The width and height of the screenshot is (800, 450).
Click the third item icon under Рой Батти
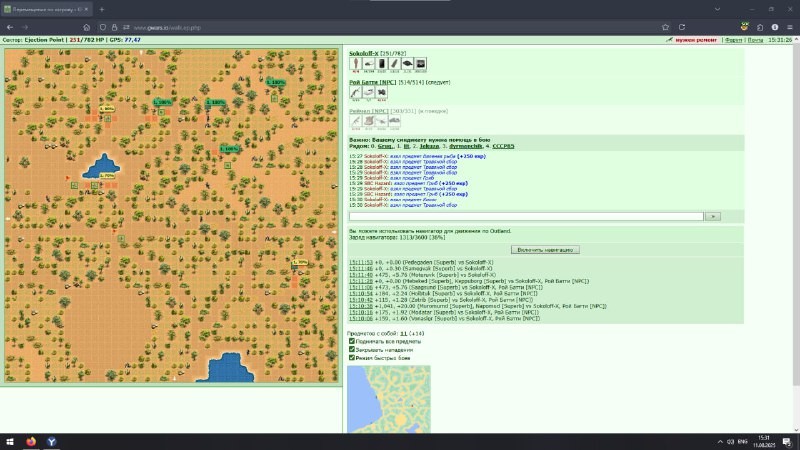tap(381, 92)
